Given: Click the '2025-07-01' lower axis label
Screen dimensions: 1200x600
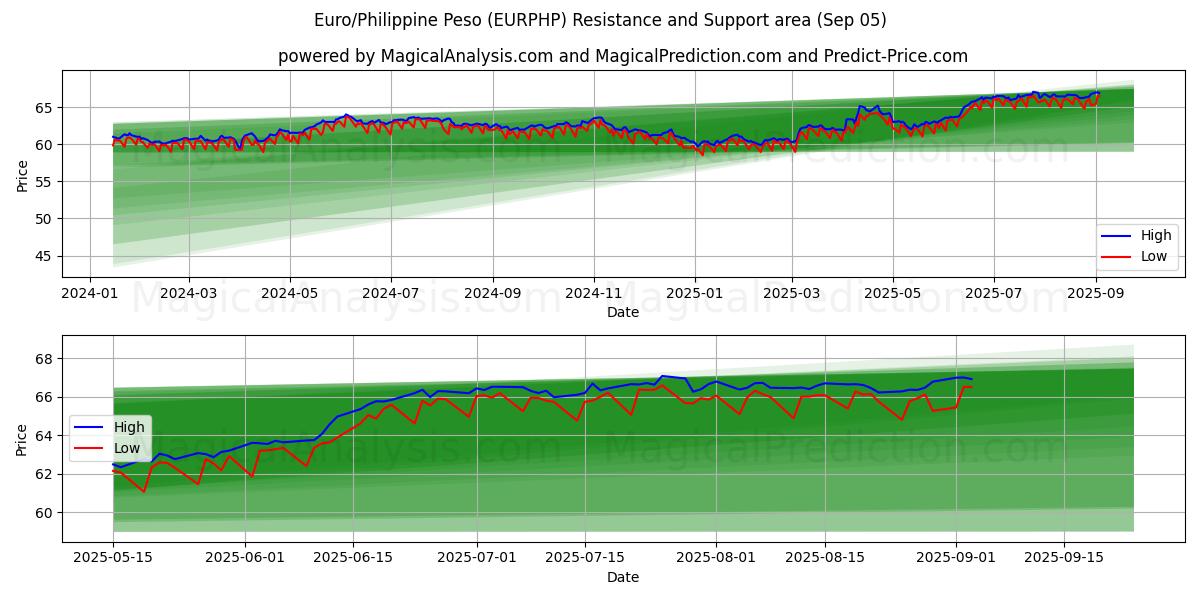Looking at the screenshot, I should tap(478, 558).
